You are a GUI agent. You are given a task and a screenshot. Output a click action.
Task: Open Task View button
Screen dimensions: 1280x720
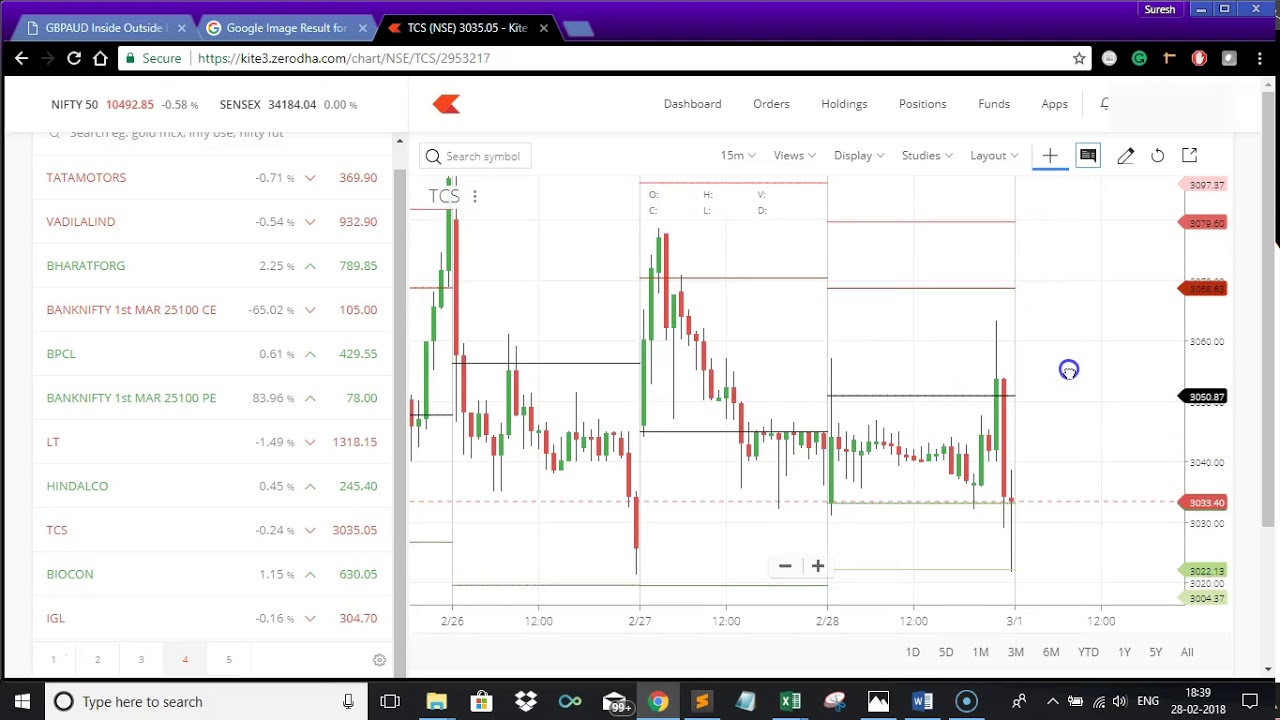pos(390,701)
